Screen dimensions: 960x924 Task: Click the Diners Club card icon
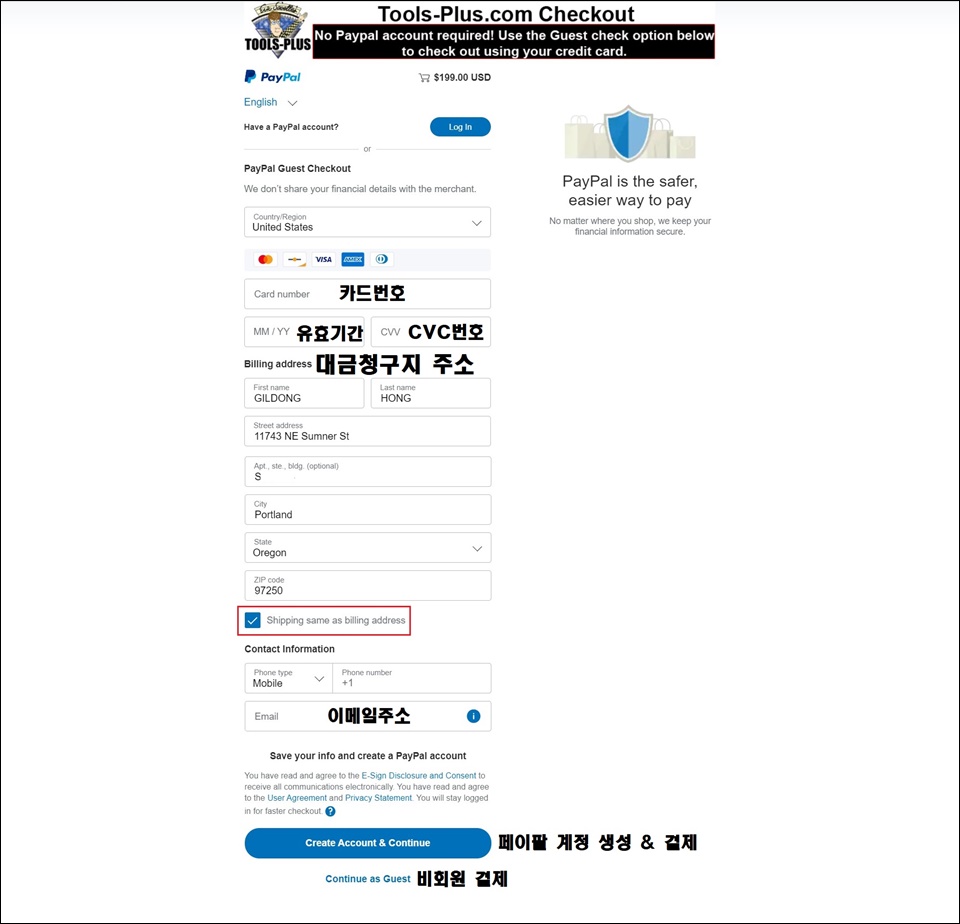tap(381, 260)
